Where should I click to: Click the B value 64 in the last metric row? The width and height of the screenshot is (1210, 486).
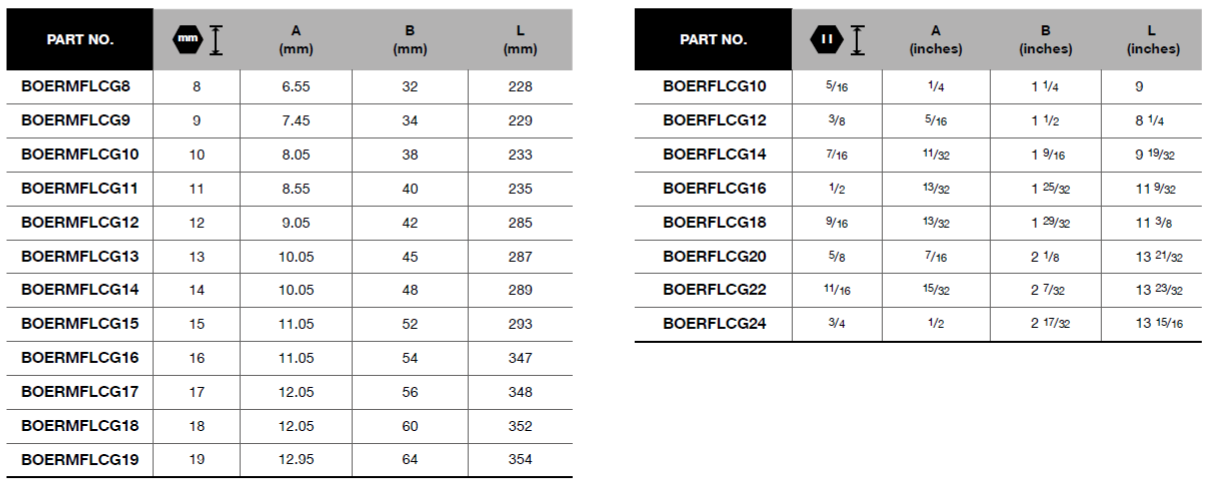pyautogui.click(x=410, y=460)
